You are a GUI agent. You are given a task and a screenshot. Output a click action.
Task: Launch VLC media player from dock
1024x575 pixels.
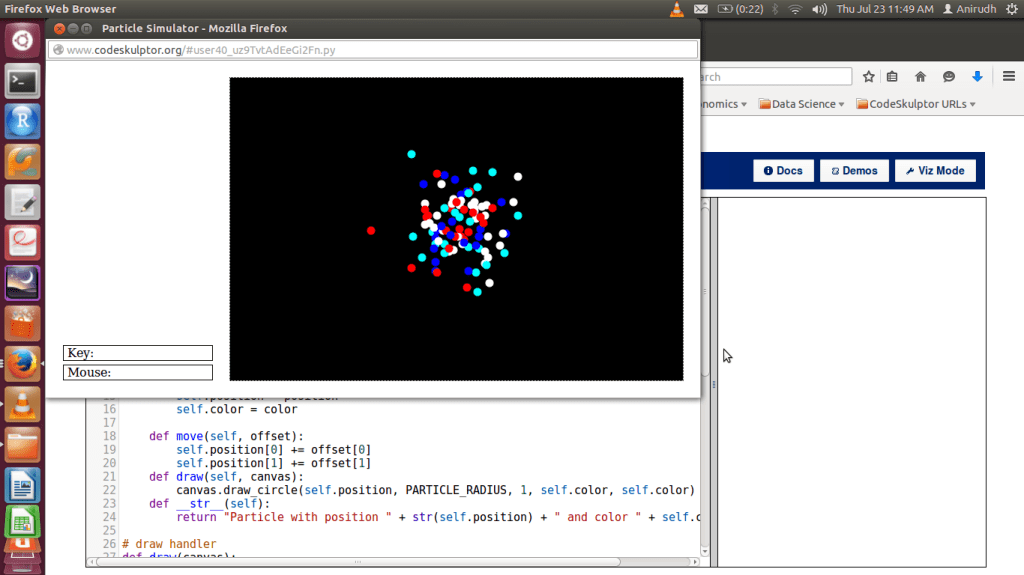(x=22, y=404)
